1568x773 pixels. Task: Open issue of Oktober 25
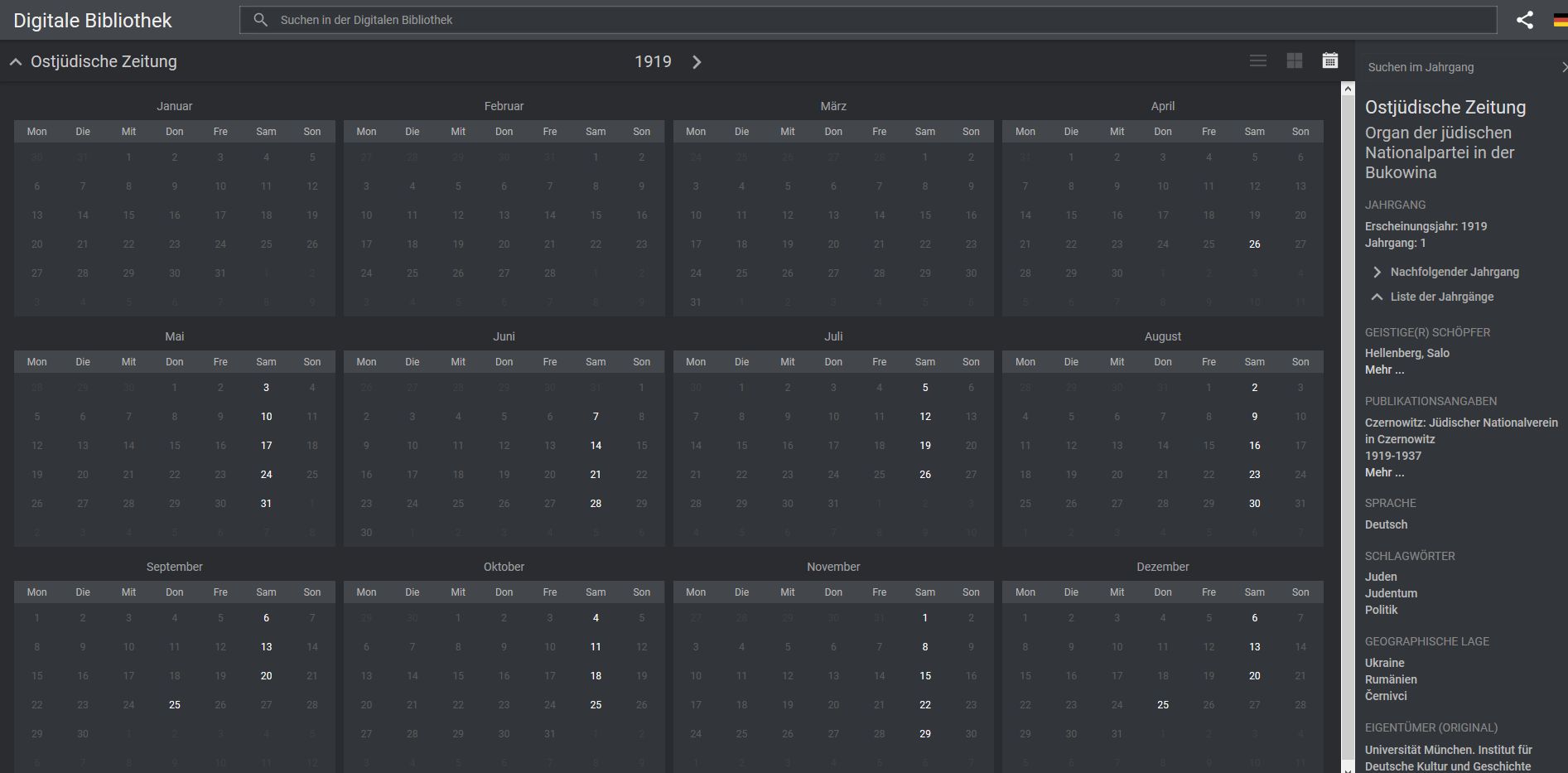point(596,705)
